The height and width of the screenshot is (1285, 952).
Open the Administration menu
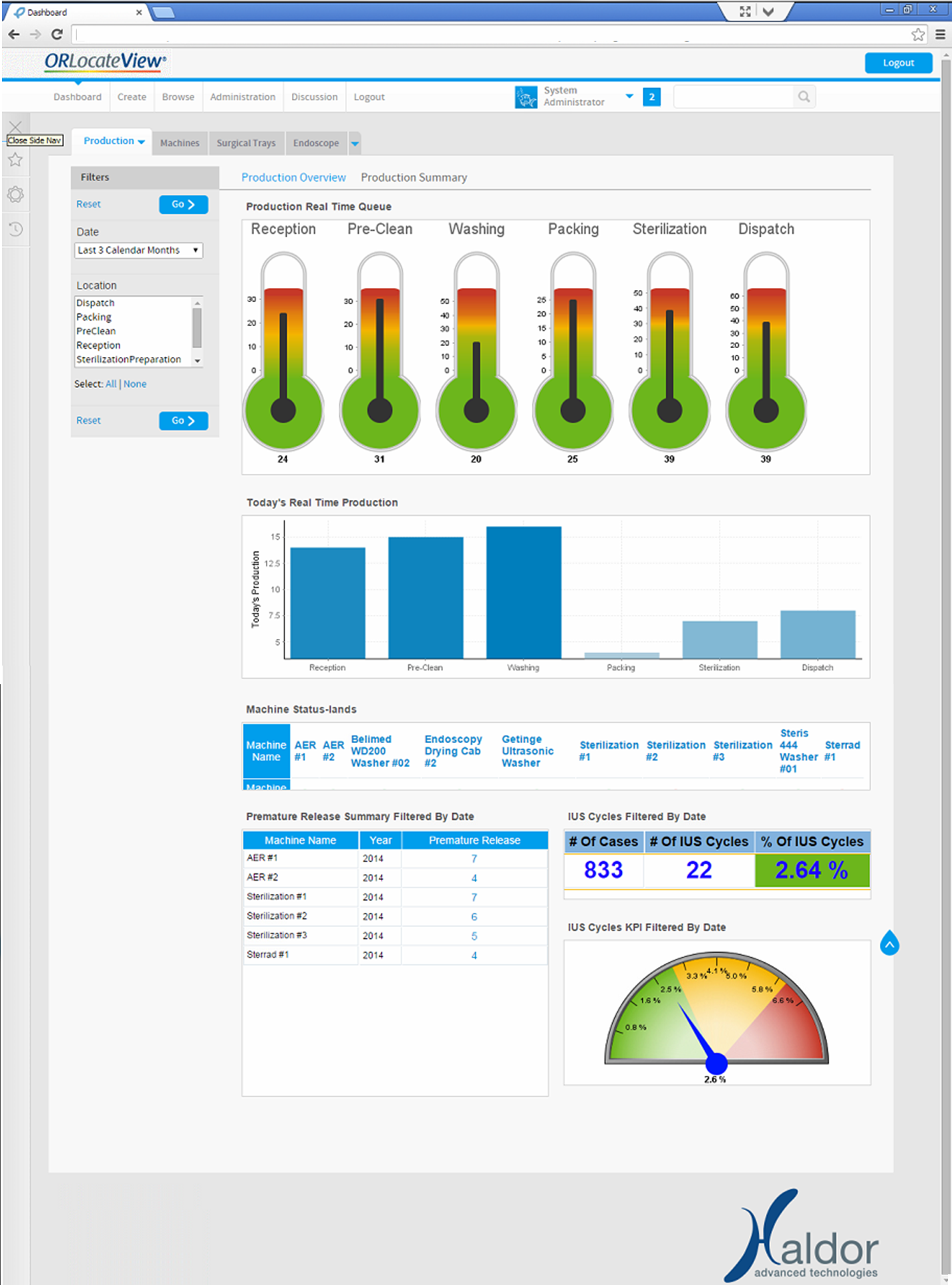click(x=243, y=97)
